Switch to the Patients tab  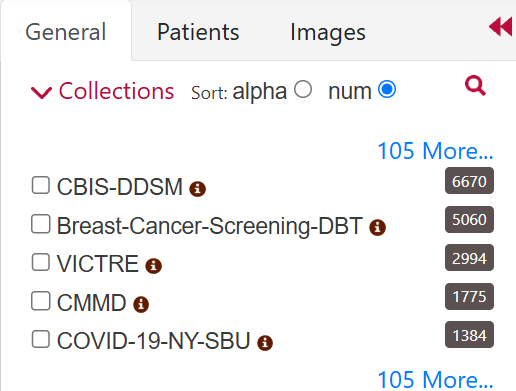click(198, 32)
